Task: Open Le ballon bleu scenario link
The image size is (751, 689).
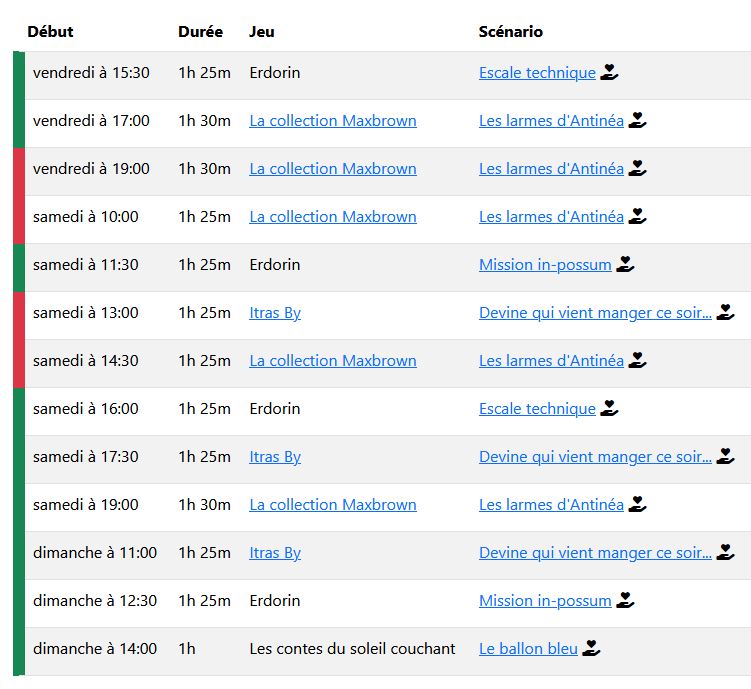Action: tap(528, 649)
